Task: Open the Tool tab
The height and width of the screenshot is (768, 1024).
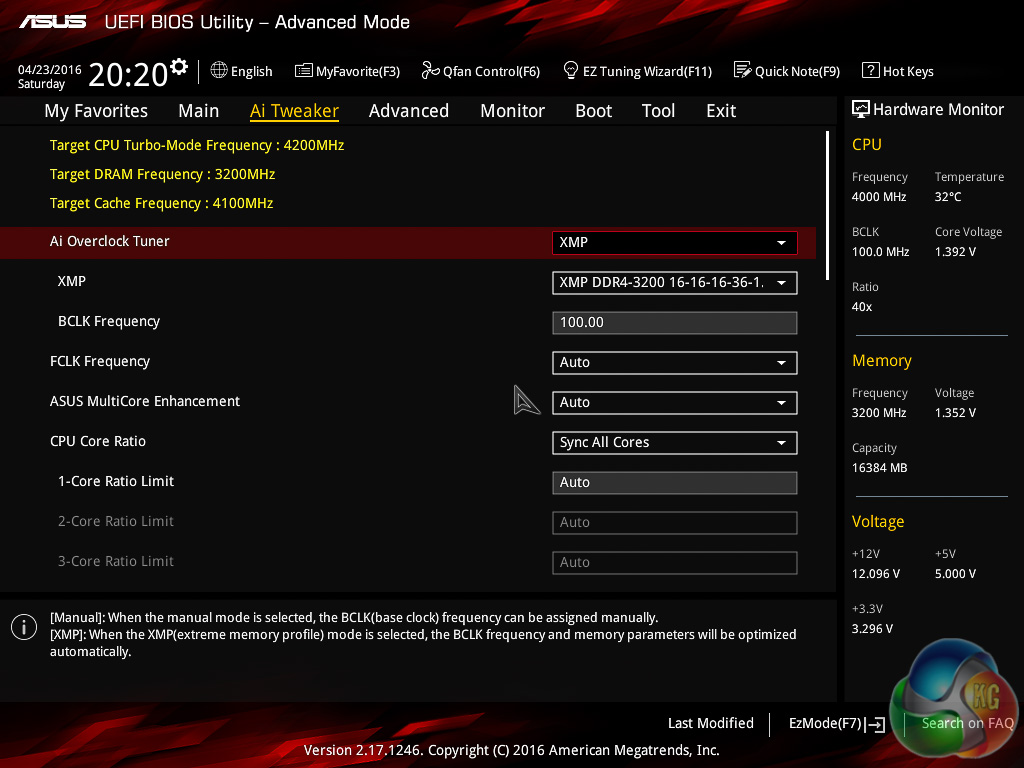Action: pyautogui.click(x=658, y=111)
